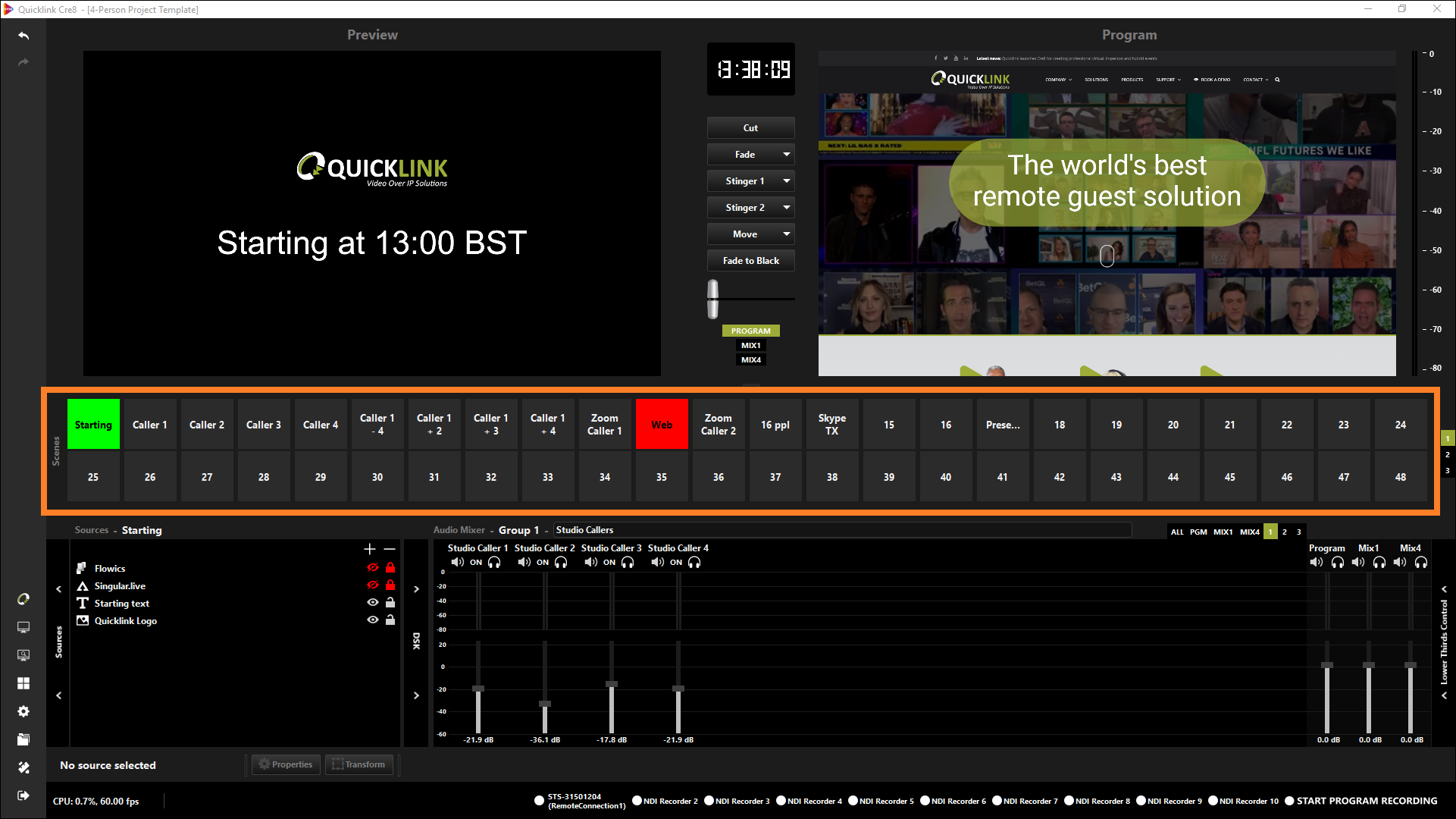The height and width of the screenshot is (819, 1456).
Task: Hide the Starting text source
Action: (x=372, y=603)
